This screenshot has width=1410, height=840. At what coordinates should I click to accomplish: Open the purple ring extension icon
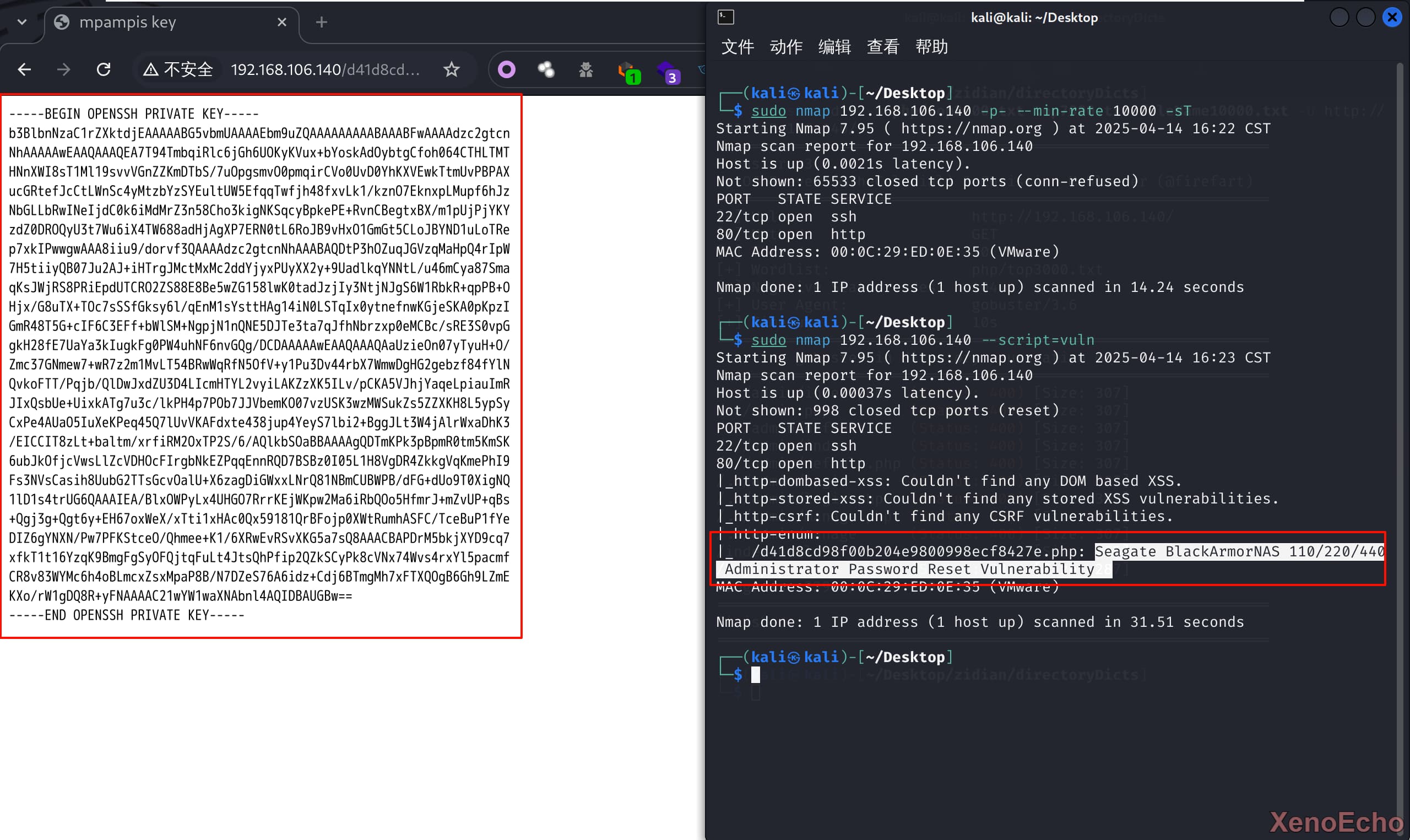pos(506,69)
